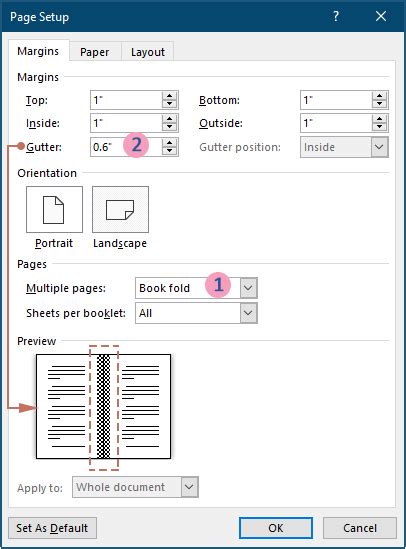Click the Portrait label text
Image resolution: width=406 pixels, height=549 pixels.
click(x=54, y=243)
